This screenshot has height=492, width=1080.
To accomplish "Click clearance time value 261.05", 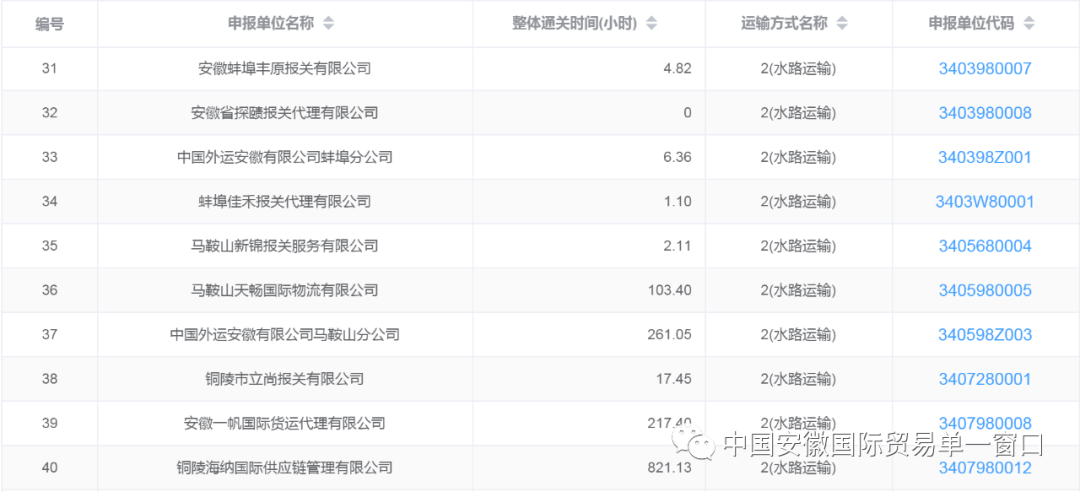I will point(669,335).
